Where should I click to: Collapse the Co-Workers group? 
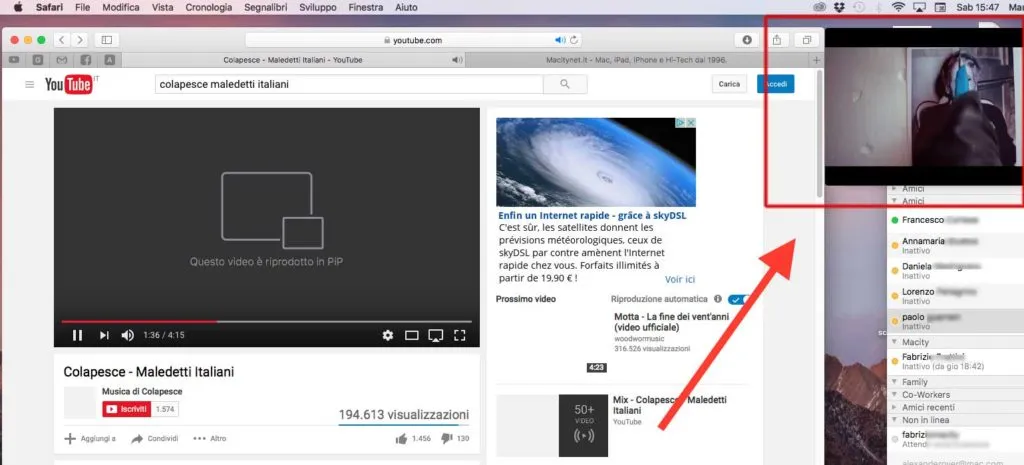pos(895,394)
